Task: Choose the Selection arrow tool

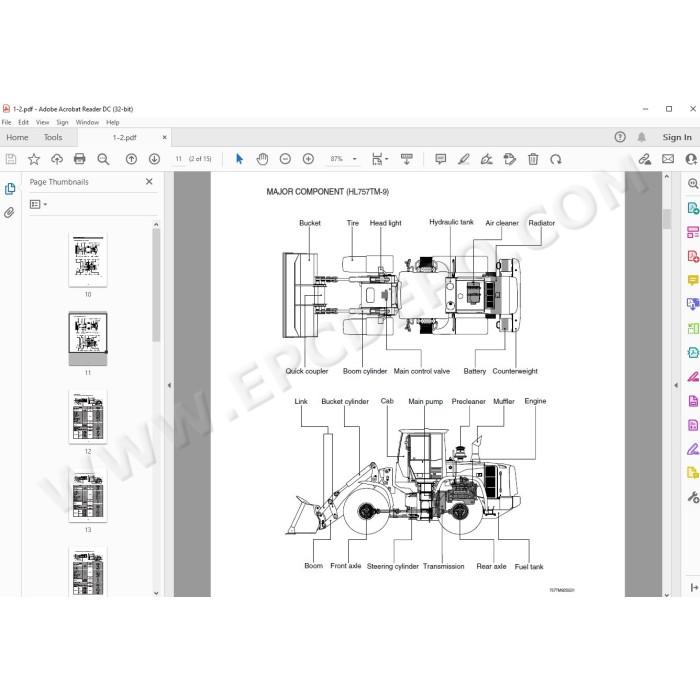Action: [x=239, y=159]
